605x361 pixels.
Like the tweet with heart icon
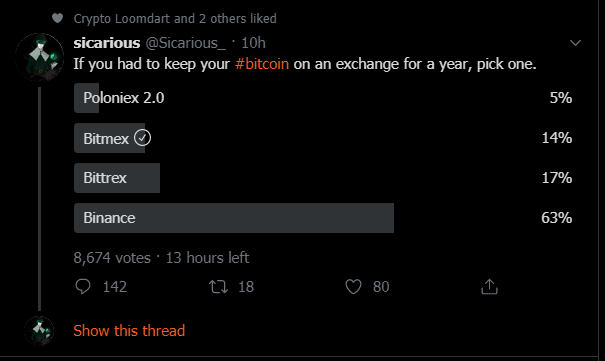[x=353, y=287]
